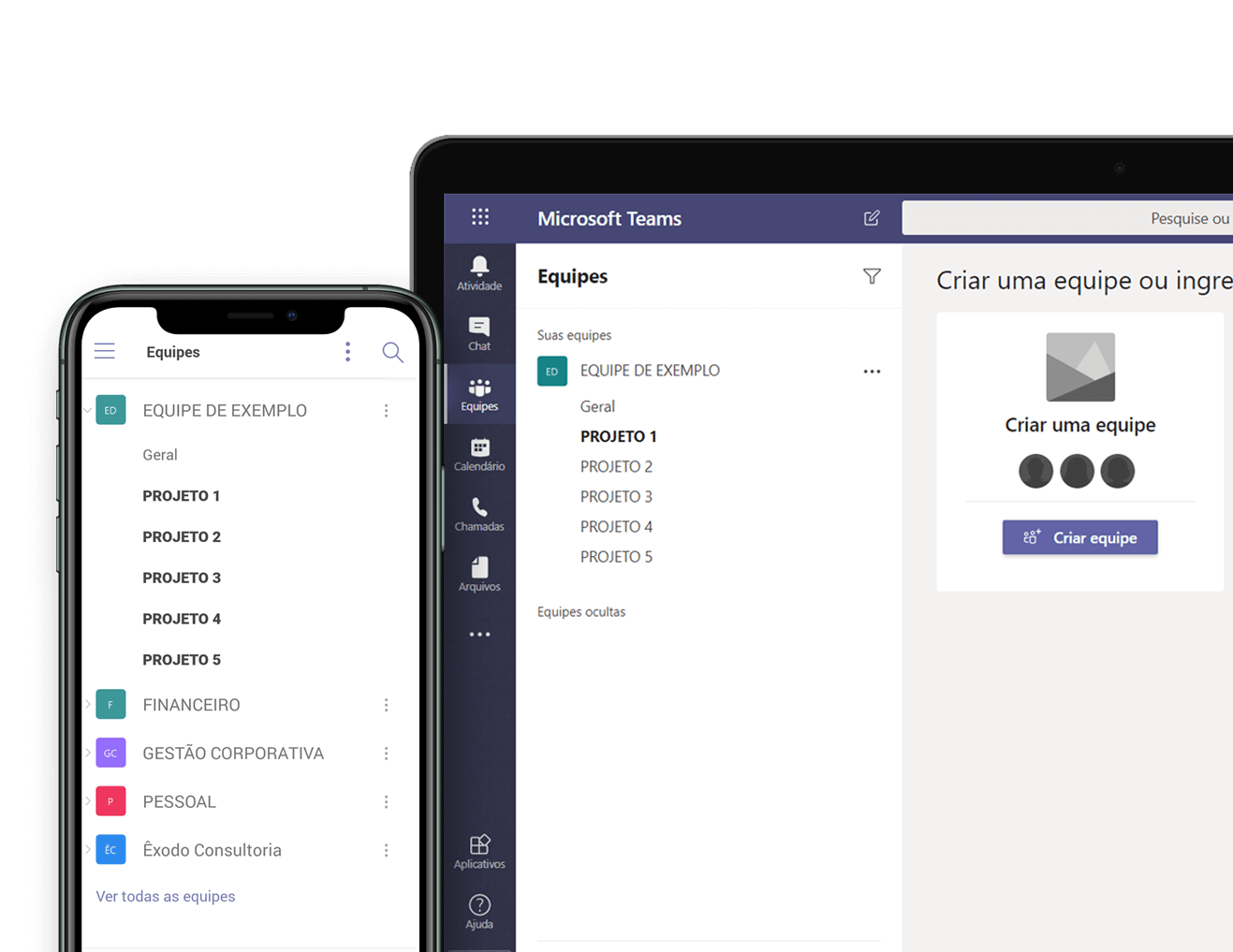The image size is (1233, 952).
Task: Click the new chat compose icon
Action: point(871,217)
